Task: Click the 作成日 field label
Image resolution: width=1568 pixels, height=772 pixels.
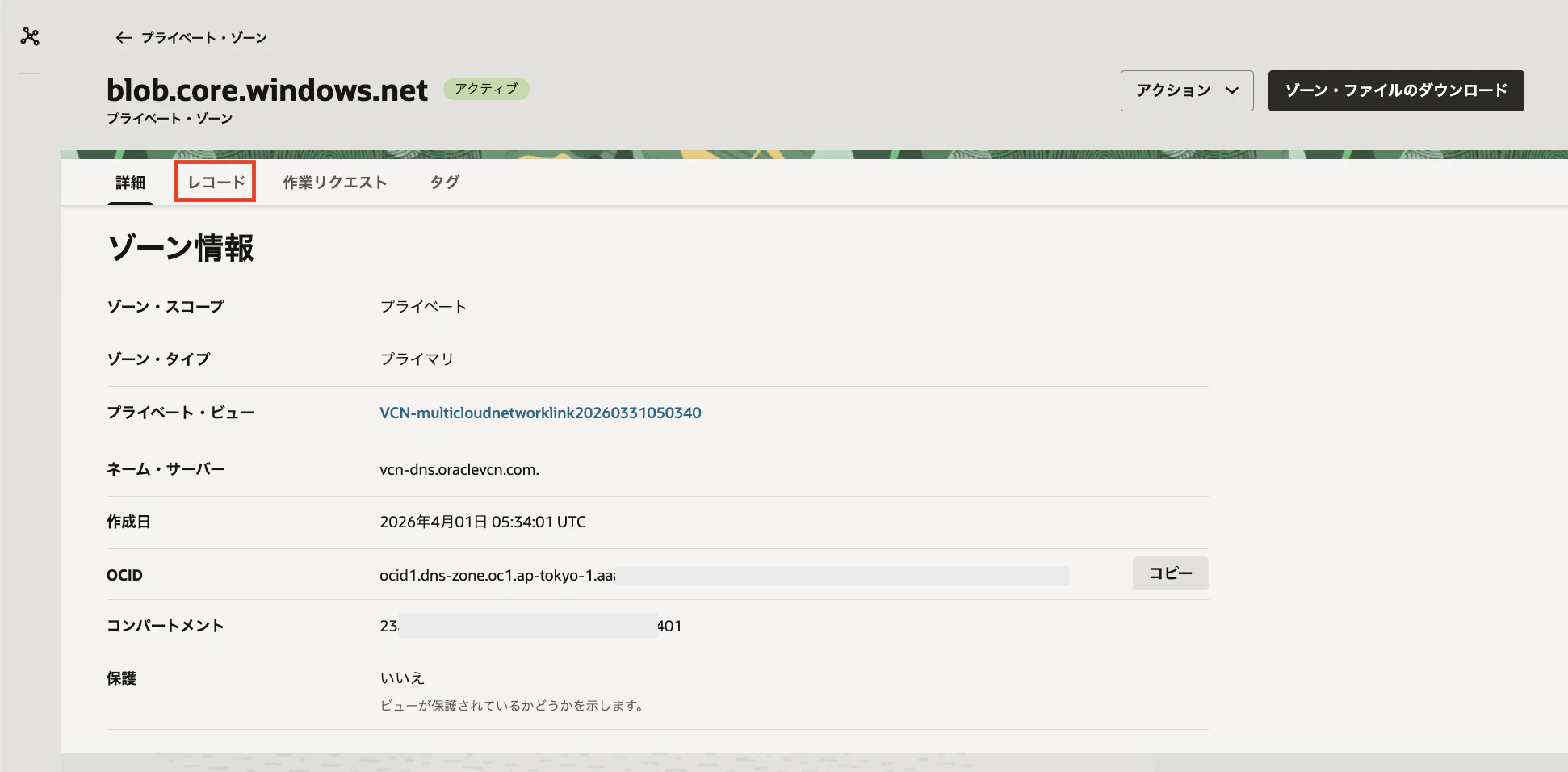Action: point(128,522)
